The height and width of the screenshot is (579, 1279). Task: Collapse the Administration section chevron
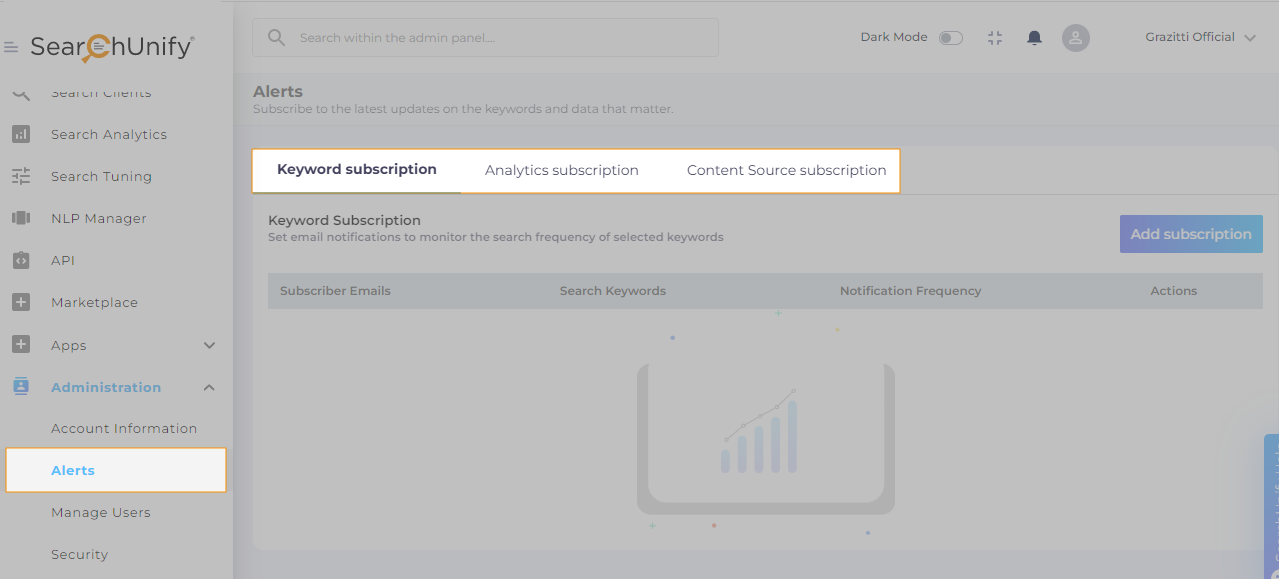(x=209, y=387)
